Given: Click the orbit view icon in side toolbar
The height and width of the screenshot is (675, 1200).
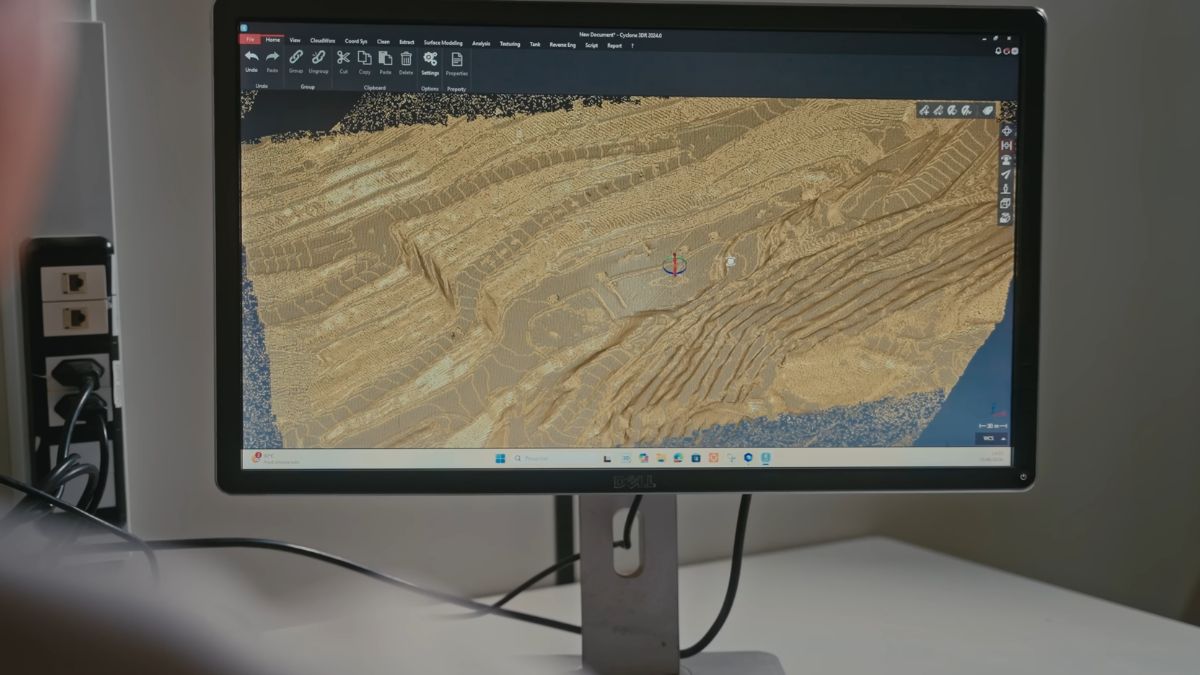Looking at the screenshot, I should (x=1006, y=160).
